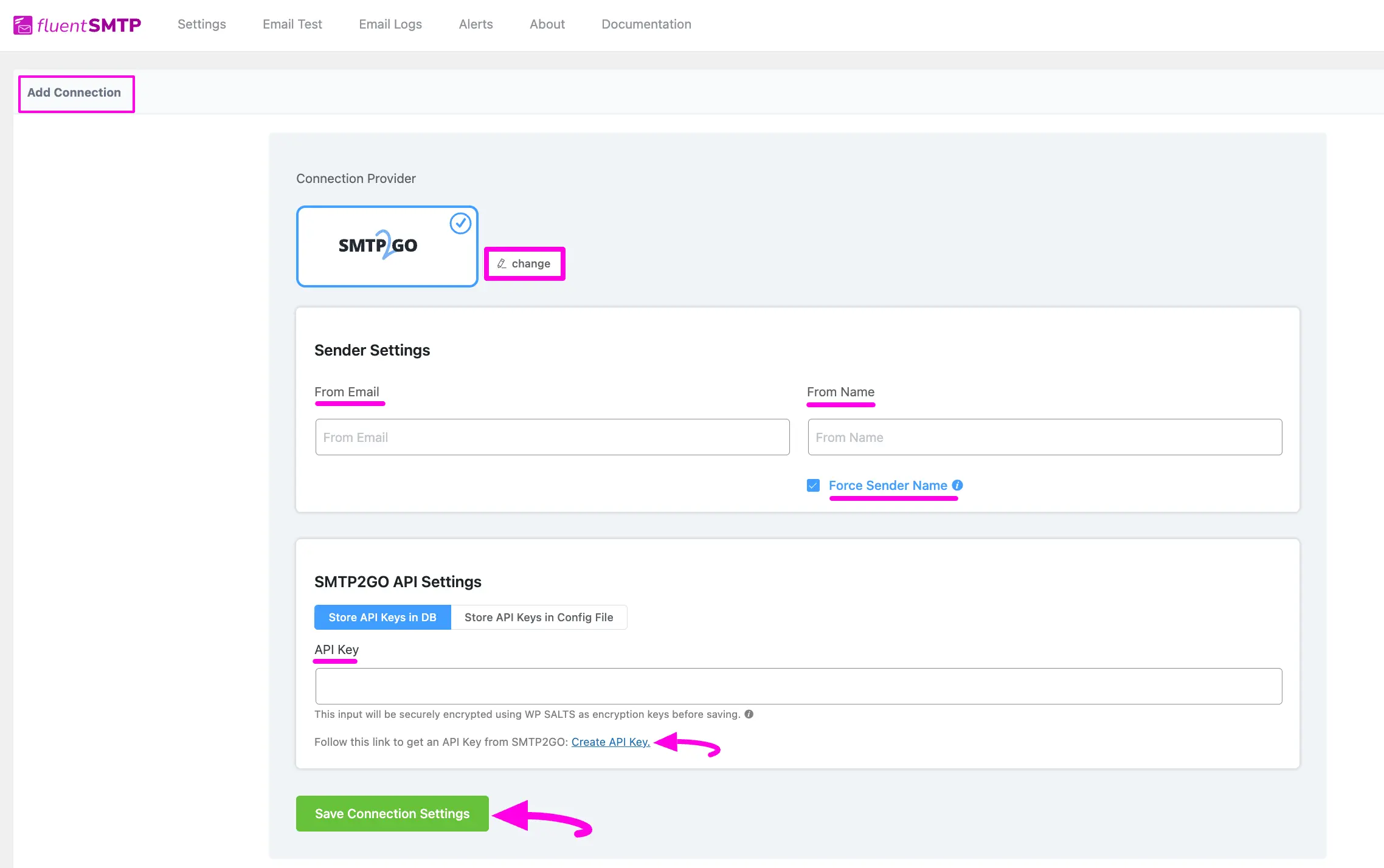Go to Email Test page

[x=292, y=24]
